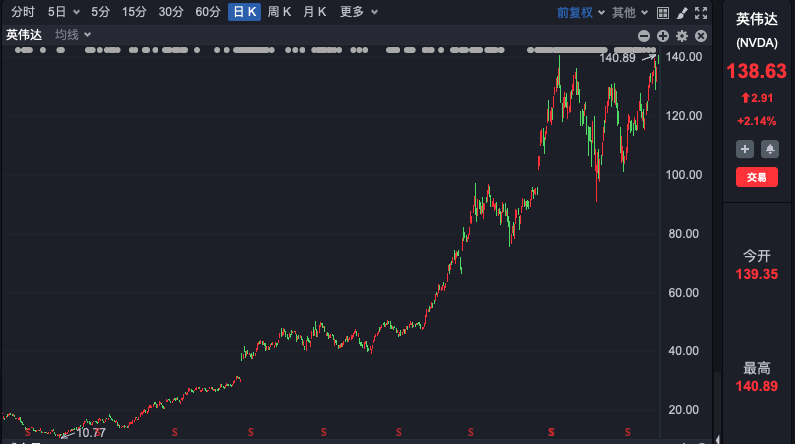Enter fullscreen chart mode

700,13
